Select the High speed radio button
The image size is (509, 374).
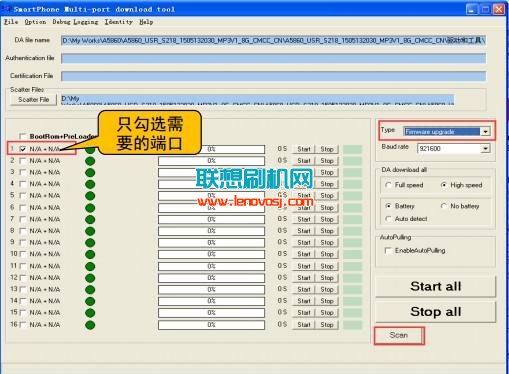point(444,185)
